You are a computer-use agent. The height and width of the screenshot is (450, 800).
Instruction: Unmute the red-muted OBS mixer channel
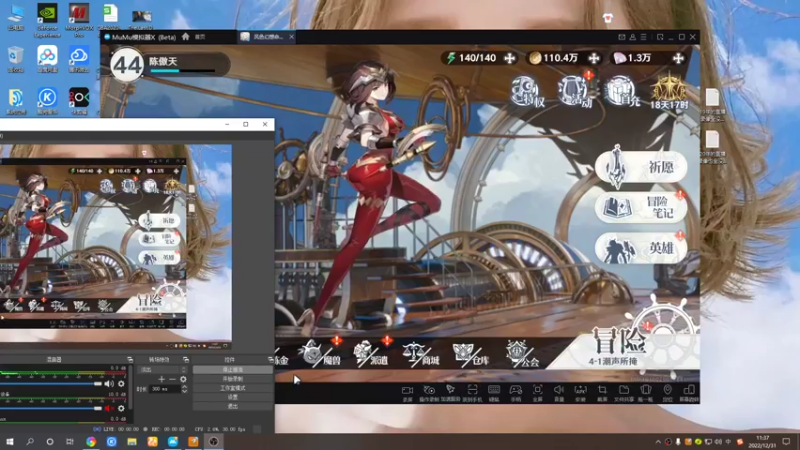pyautogui.click(x=109, y=408)
